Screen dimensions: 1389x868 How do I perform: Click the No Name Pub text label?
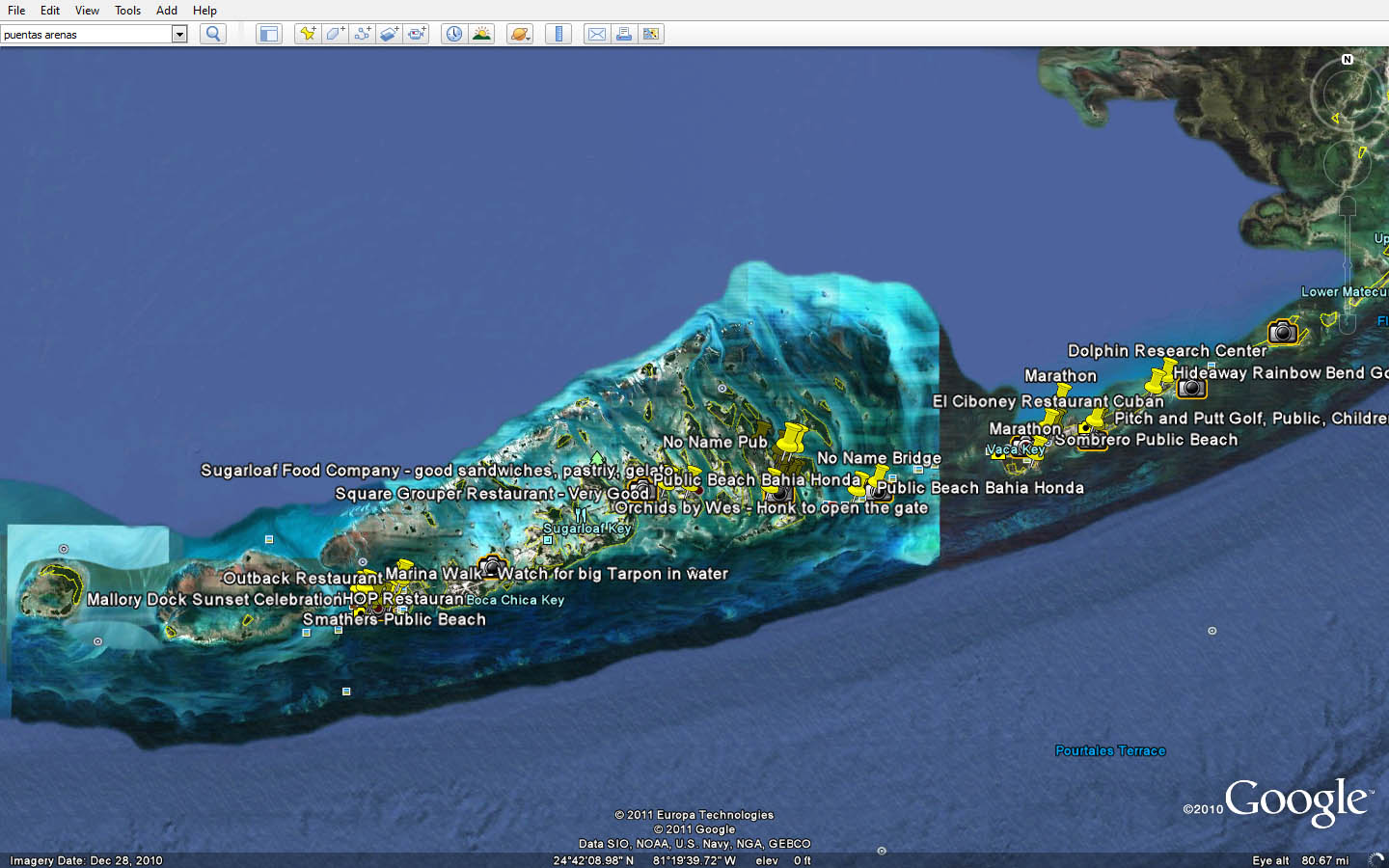click(x=715, y=442)
